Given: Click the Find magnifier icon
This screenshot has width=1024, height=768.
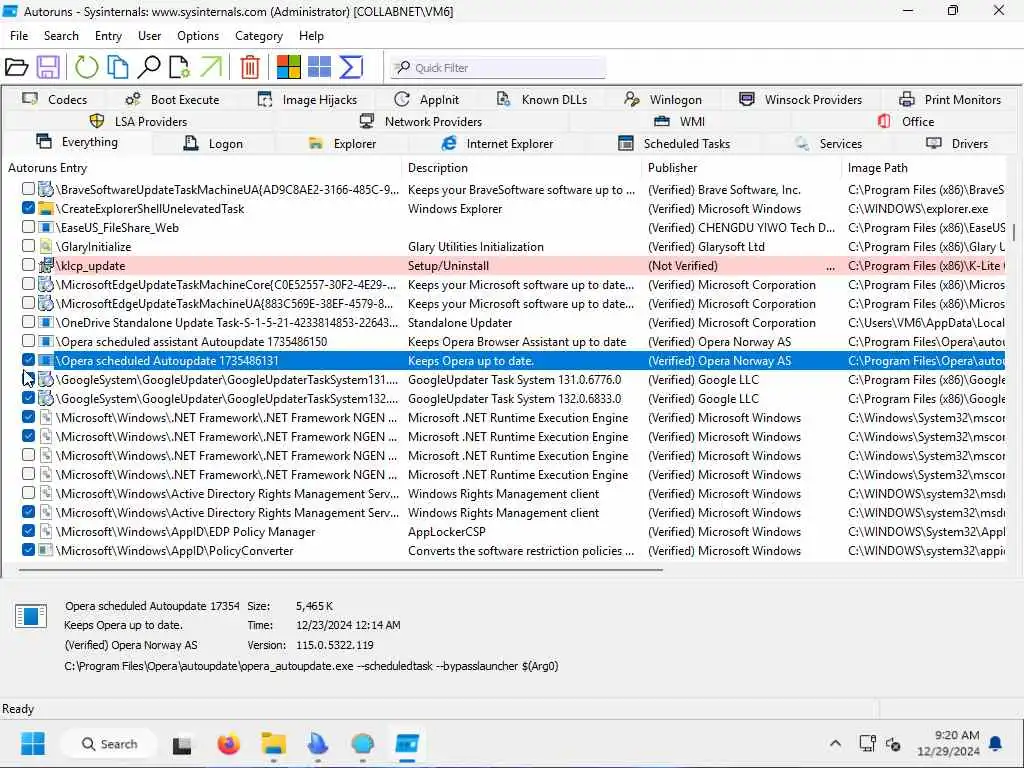Looking at the screenshot, I should (x=150, y=67).
